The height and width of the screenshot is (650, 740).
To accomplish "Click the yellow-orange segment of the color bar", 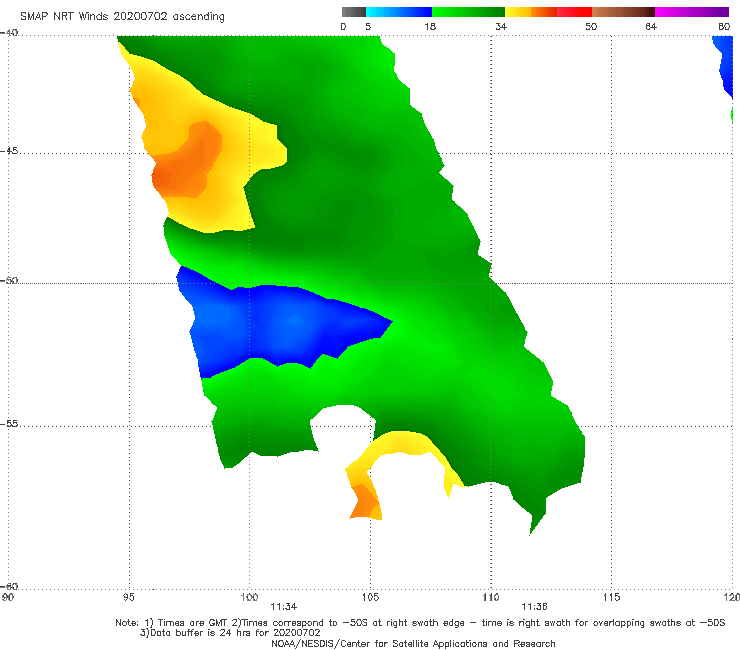I will click(530, 12).
